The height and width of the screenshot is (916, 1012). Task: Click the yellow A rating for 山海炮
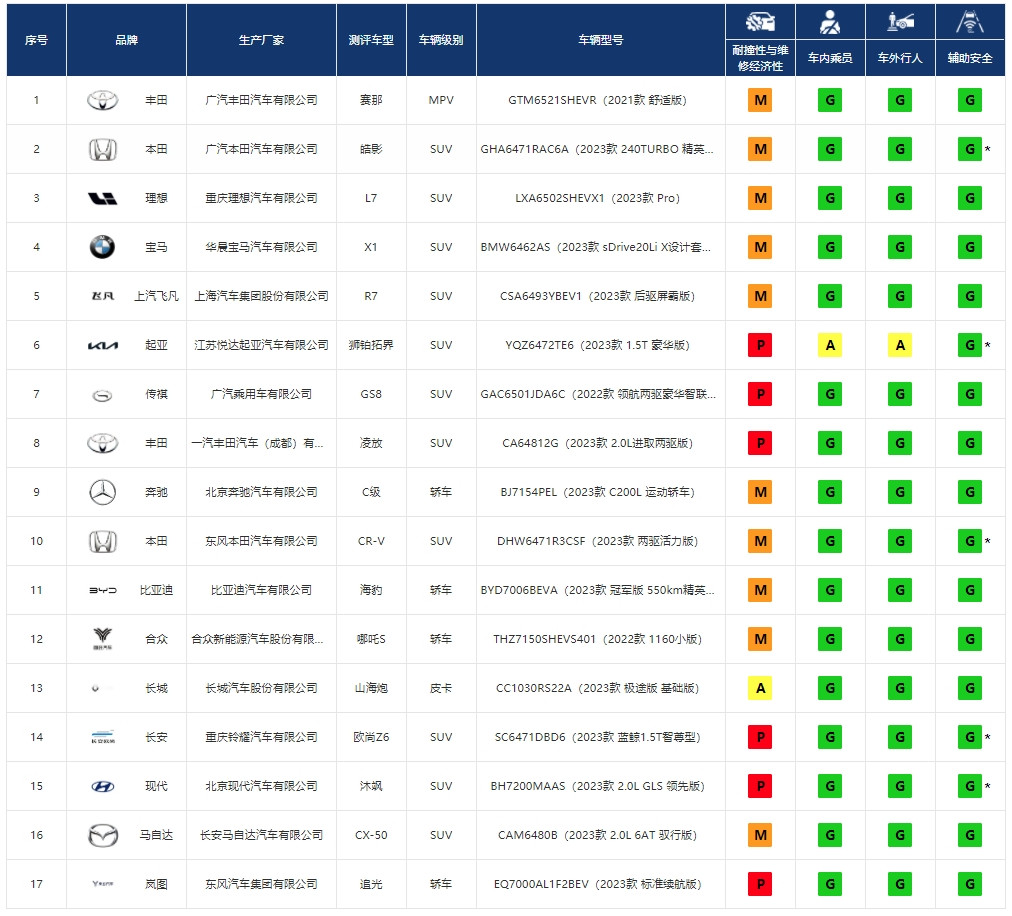(x=760, y=688)
